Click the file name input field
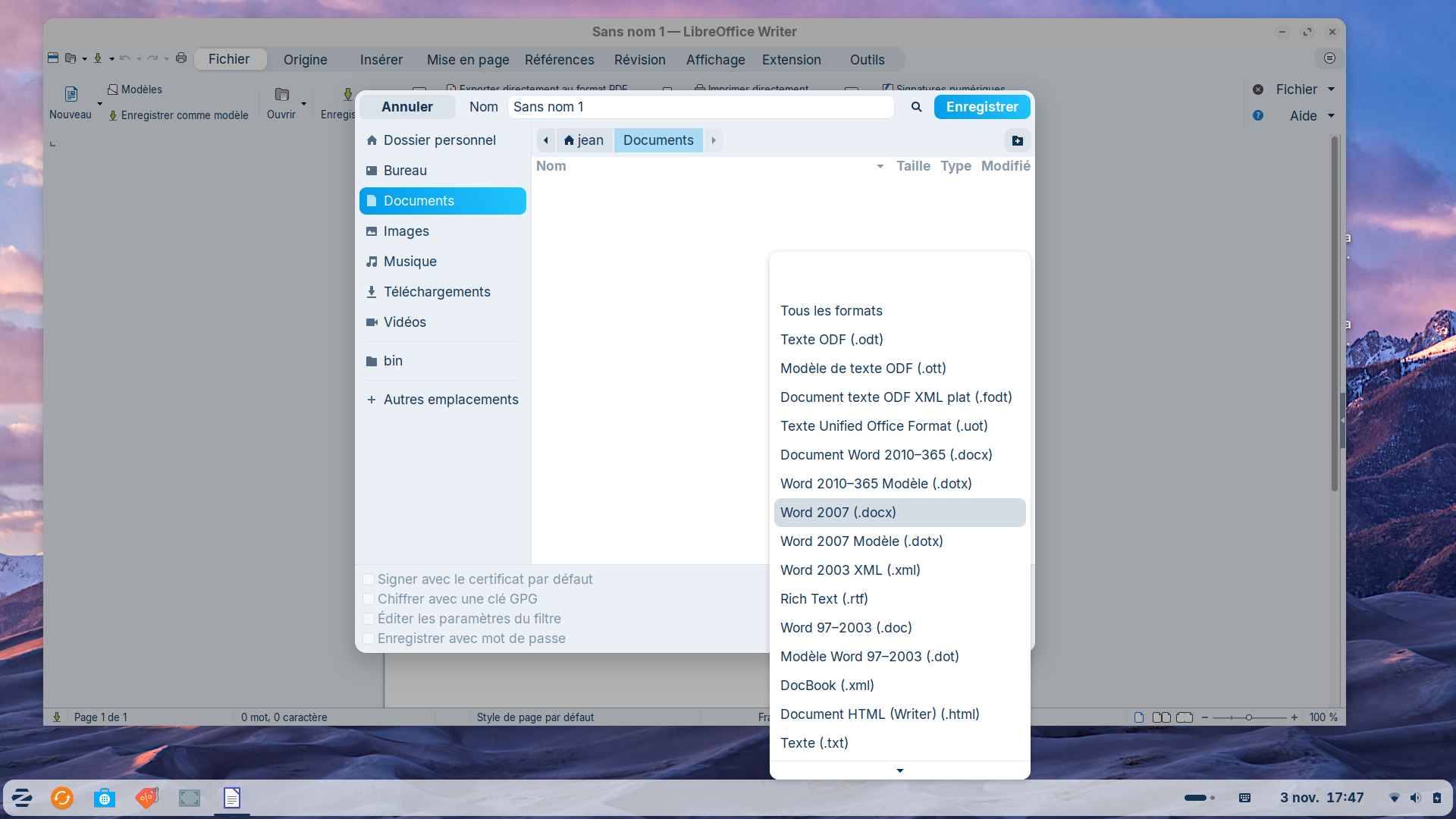This screenshot has width=1456, height=819. [700, 107]
